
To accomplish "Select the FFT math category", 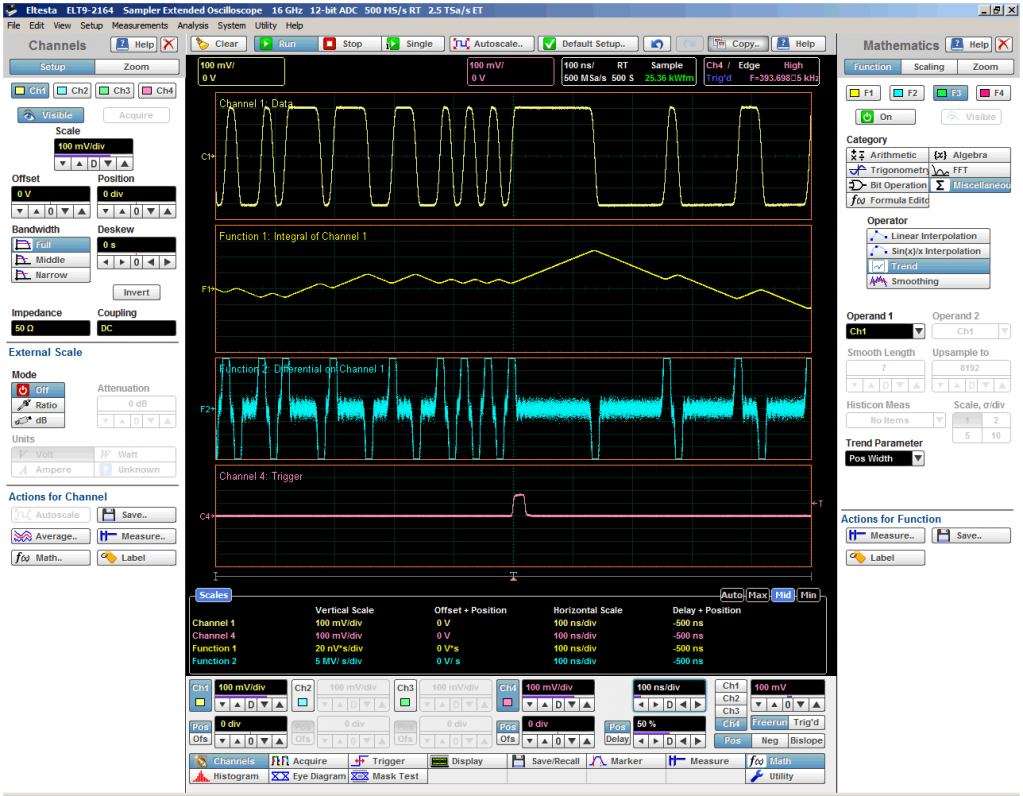I will [969, 170].
